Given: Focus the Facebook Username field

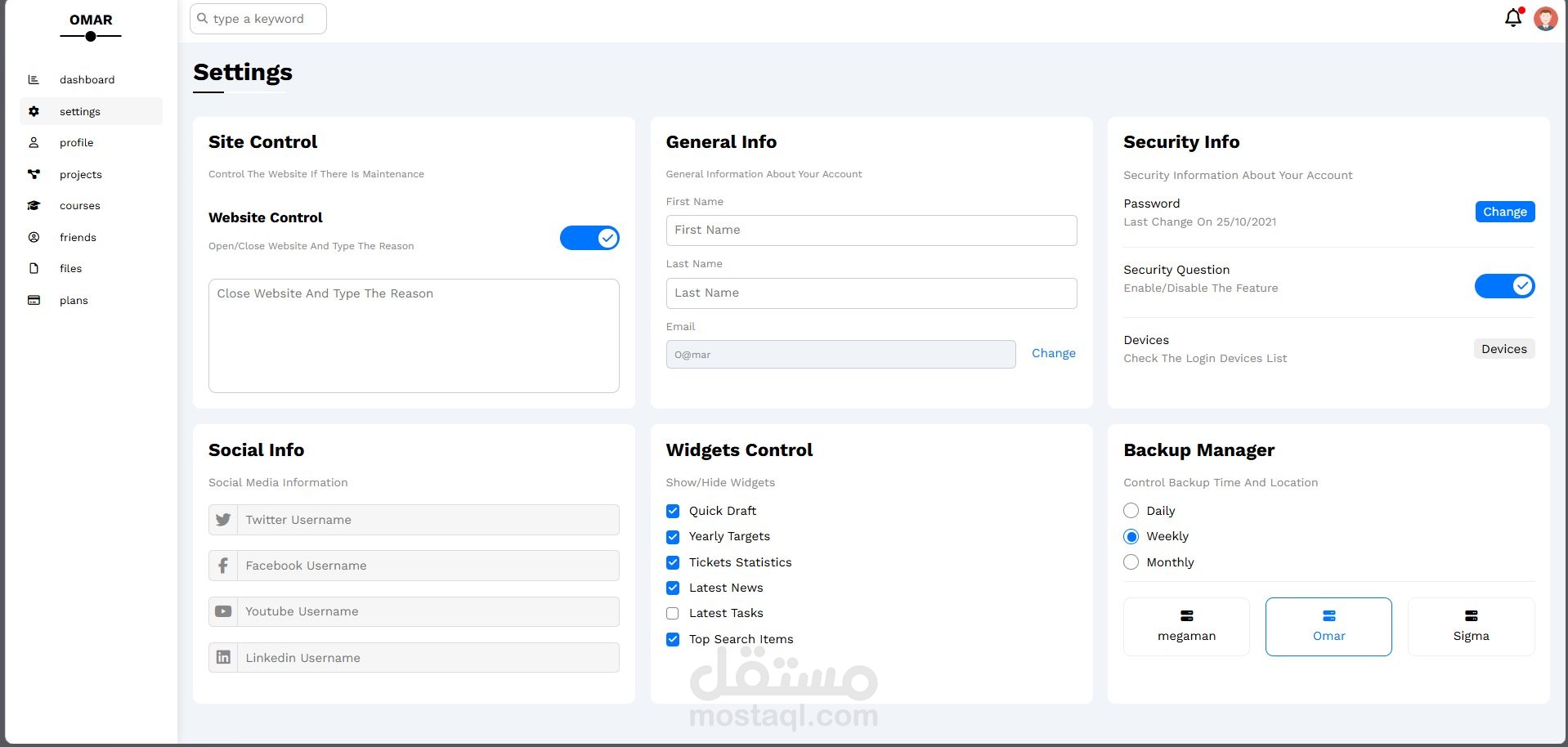Looking at the screenshot, I should coord(428,566).
